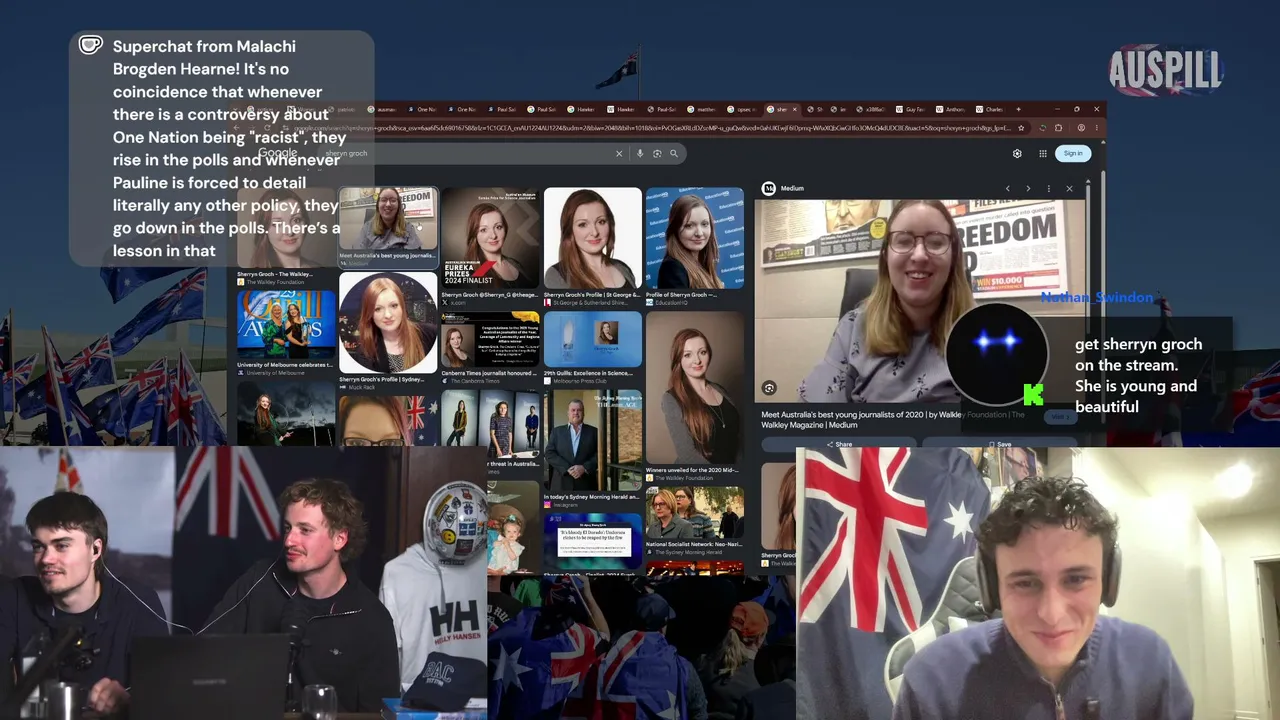Open 'Canberra Times journalist honoured' result

point(490,373)
